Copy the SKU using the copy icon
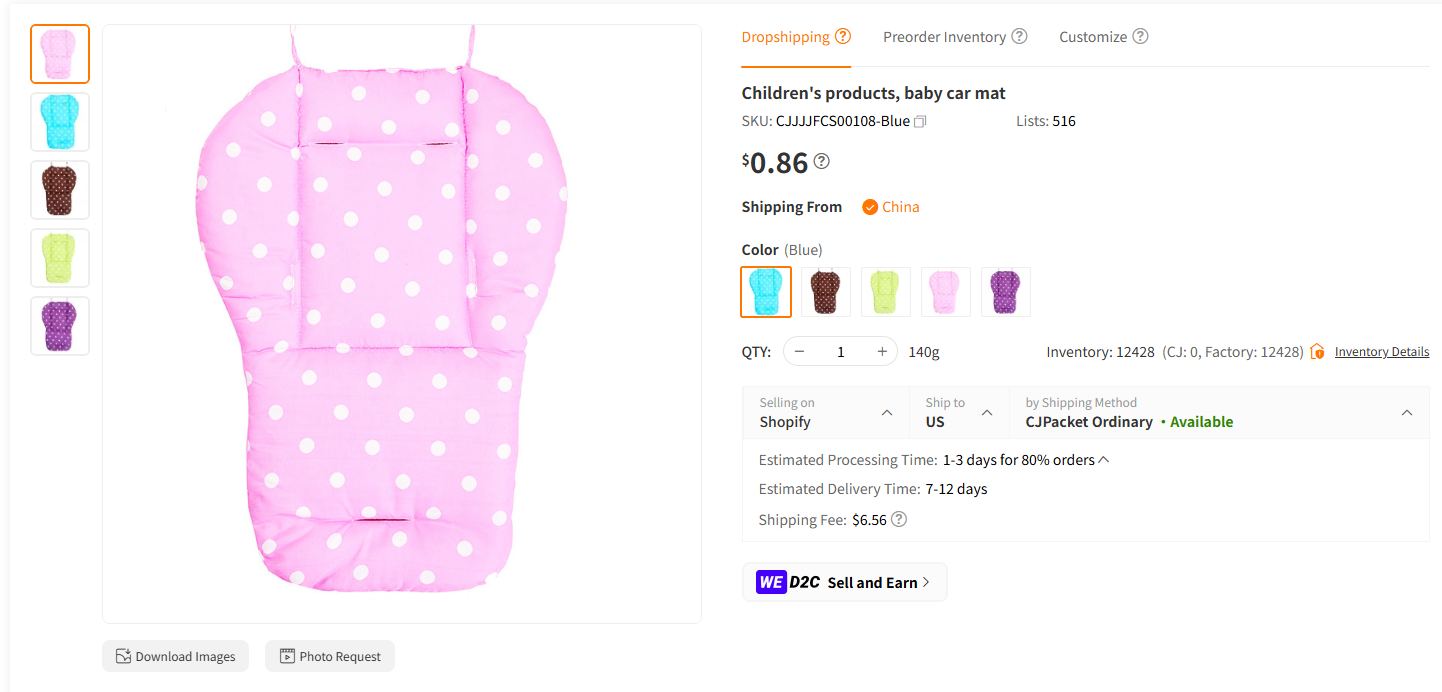Image resolution: width=1442 pixels, height=692 pixels. pyautogui.click(x=920, y=120)
